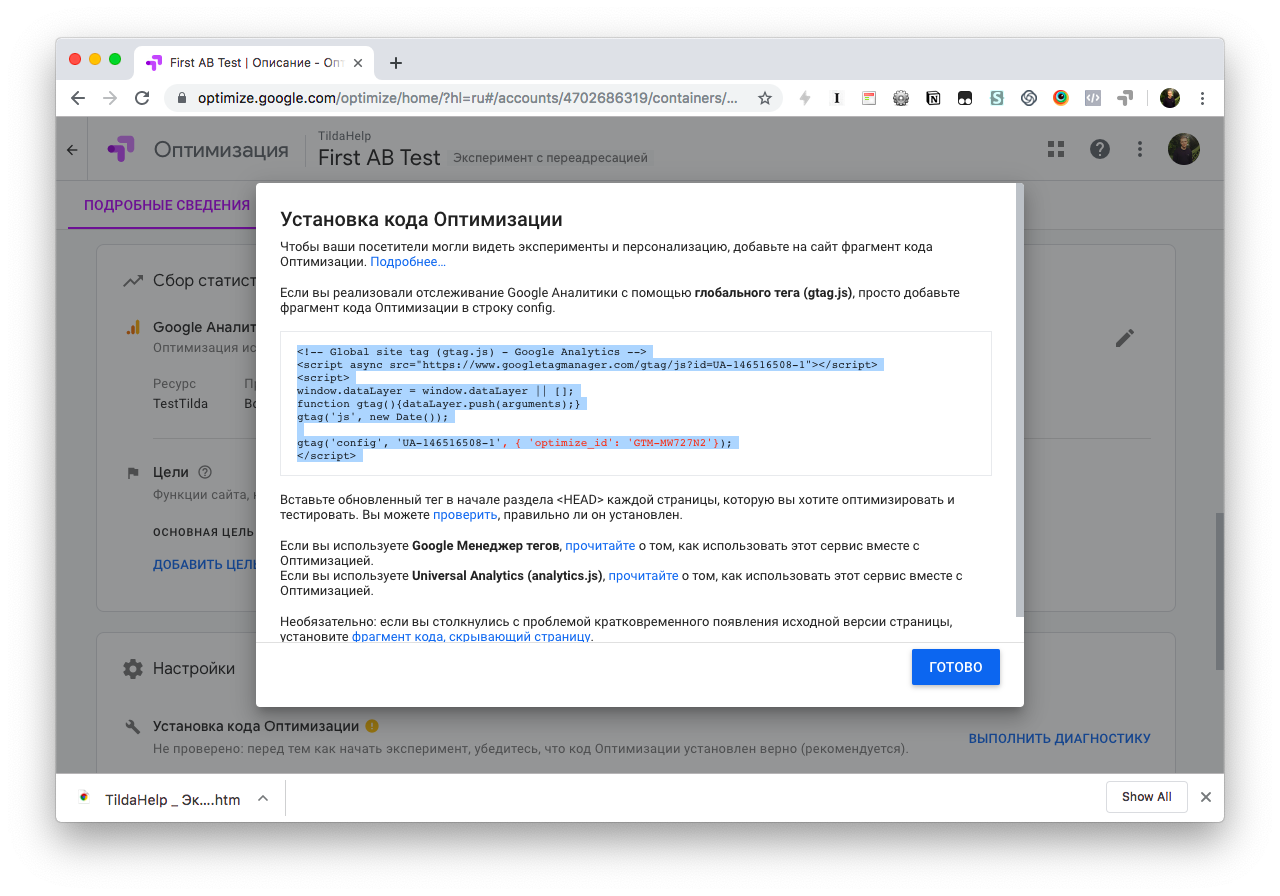Image resolution: width=1280 pixels, height=896 pixels.
Task: Click the First AB Test experiment title
Action: tap(379, 158)
